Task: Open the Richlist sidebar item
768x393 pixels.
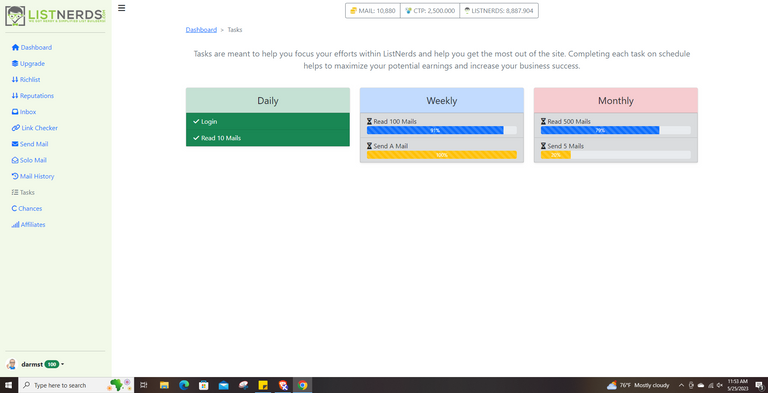Action: 26,79
